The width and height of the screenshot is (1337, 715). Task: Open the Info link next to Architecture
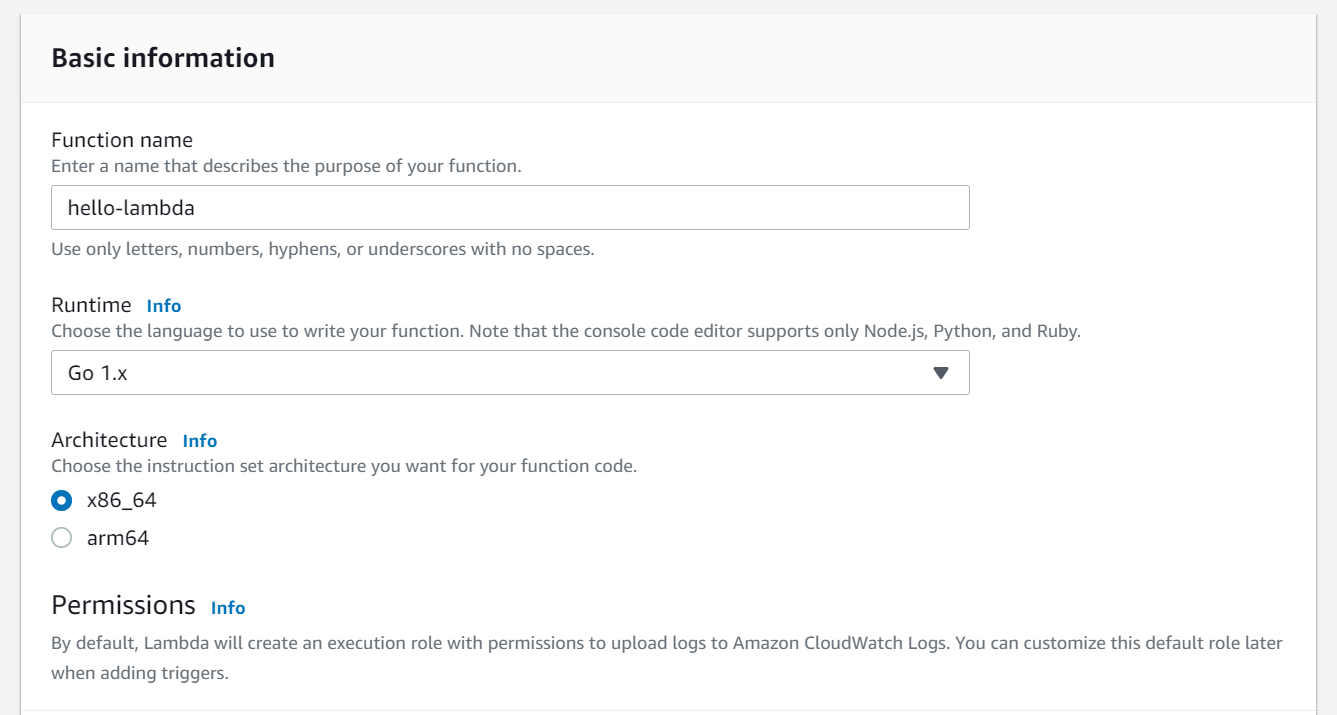pyautogui.click(x=200, y=441)
